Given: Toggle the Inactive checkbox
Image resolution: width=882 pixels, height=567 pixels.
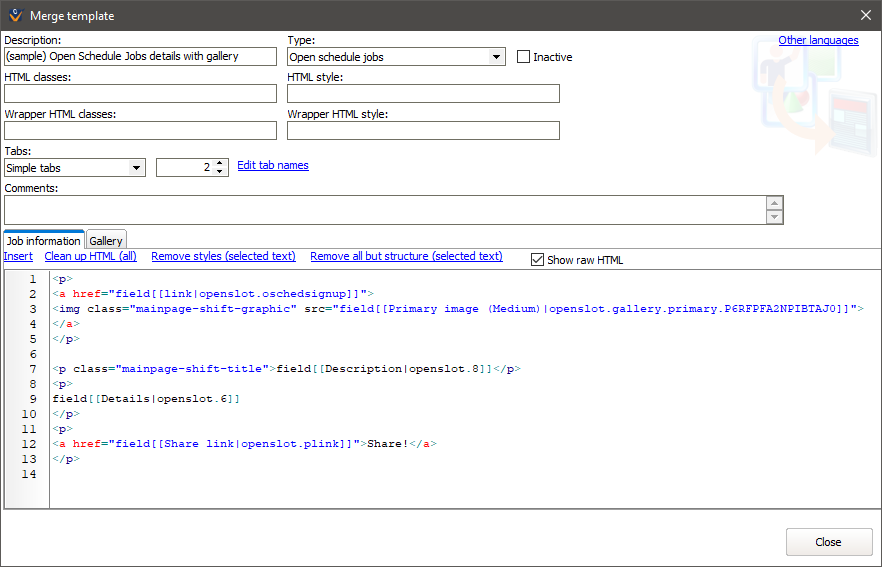Looking at the screenshot, I should [x=523, y=57].
